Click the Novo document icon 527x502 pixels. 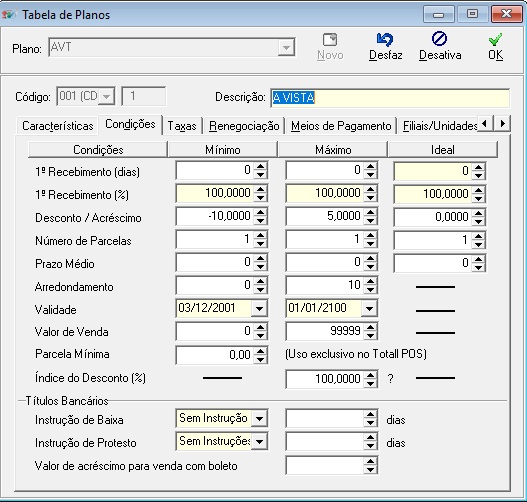tap(330, 40)
